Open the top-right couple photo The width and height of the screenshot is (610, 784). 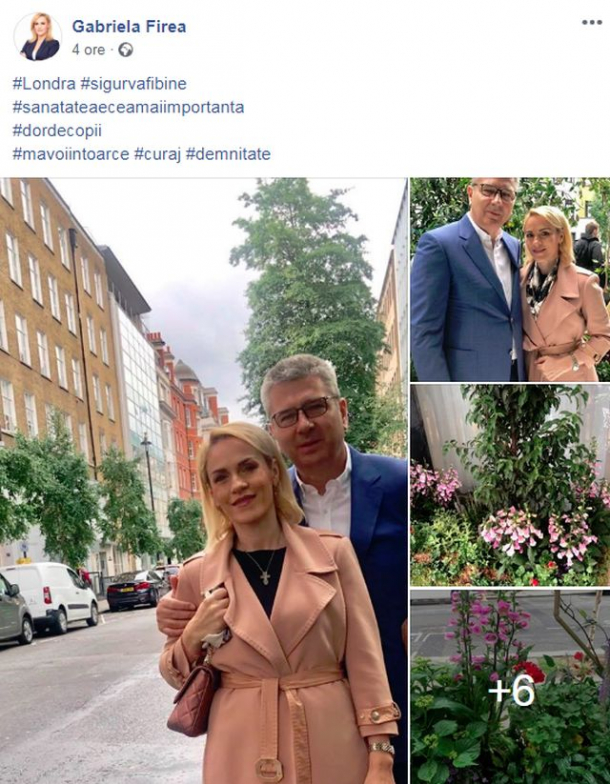tap(510, 280)
